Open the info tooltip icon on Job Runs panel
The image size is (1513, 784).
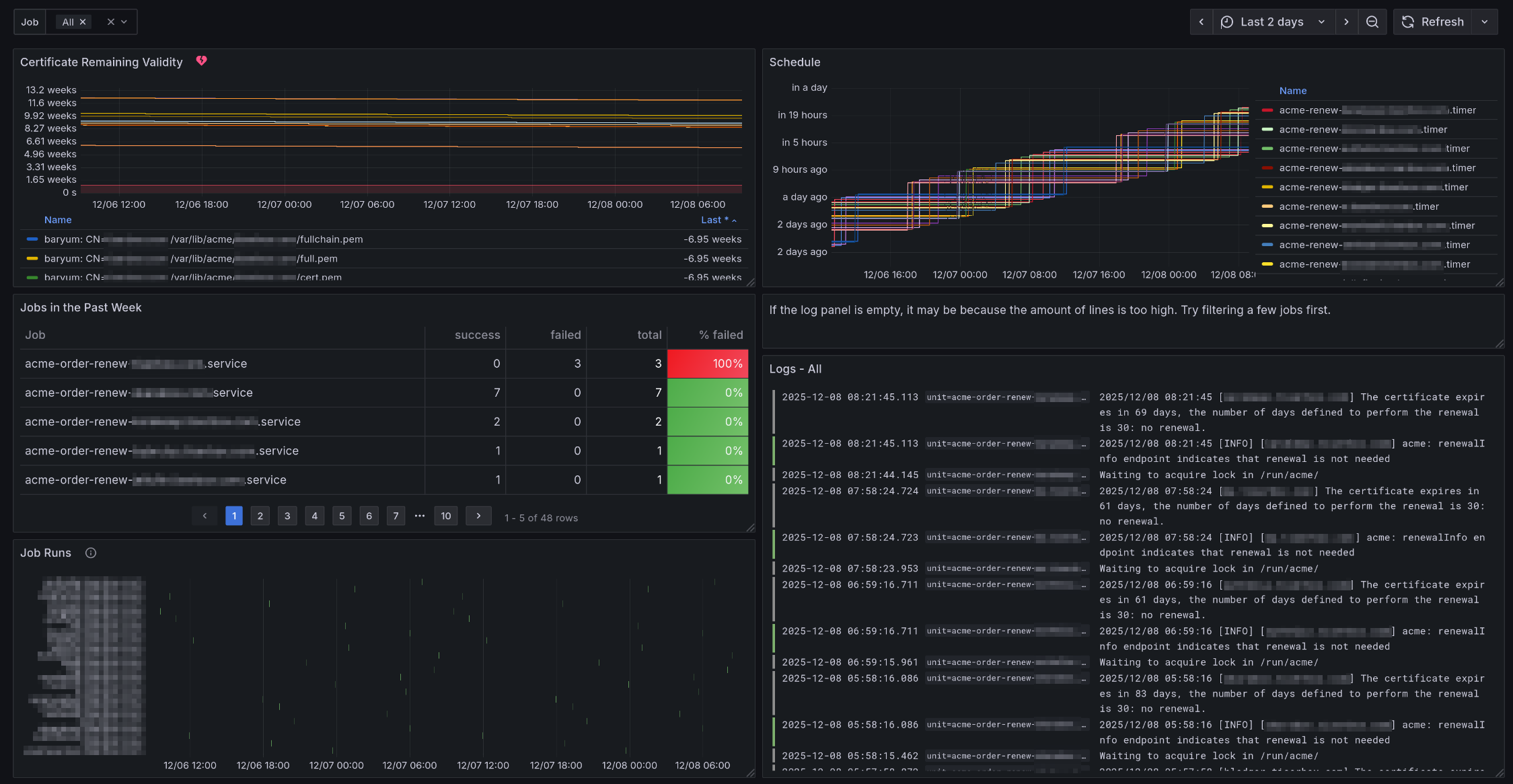[x=91, y=553]
